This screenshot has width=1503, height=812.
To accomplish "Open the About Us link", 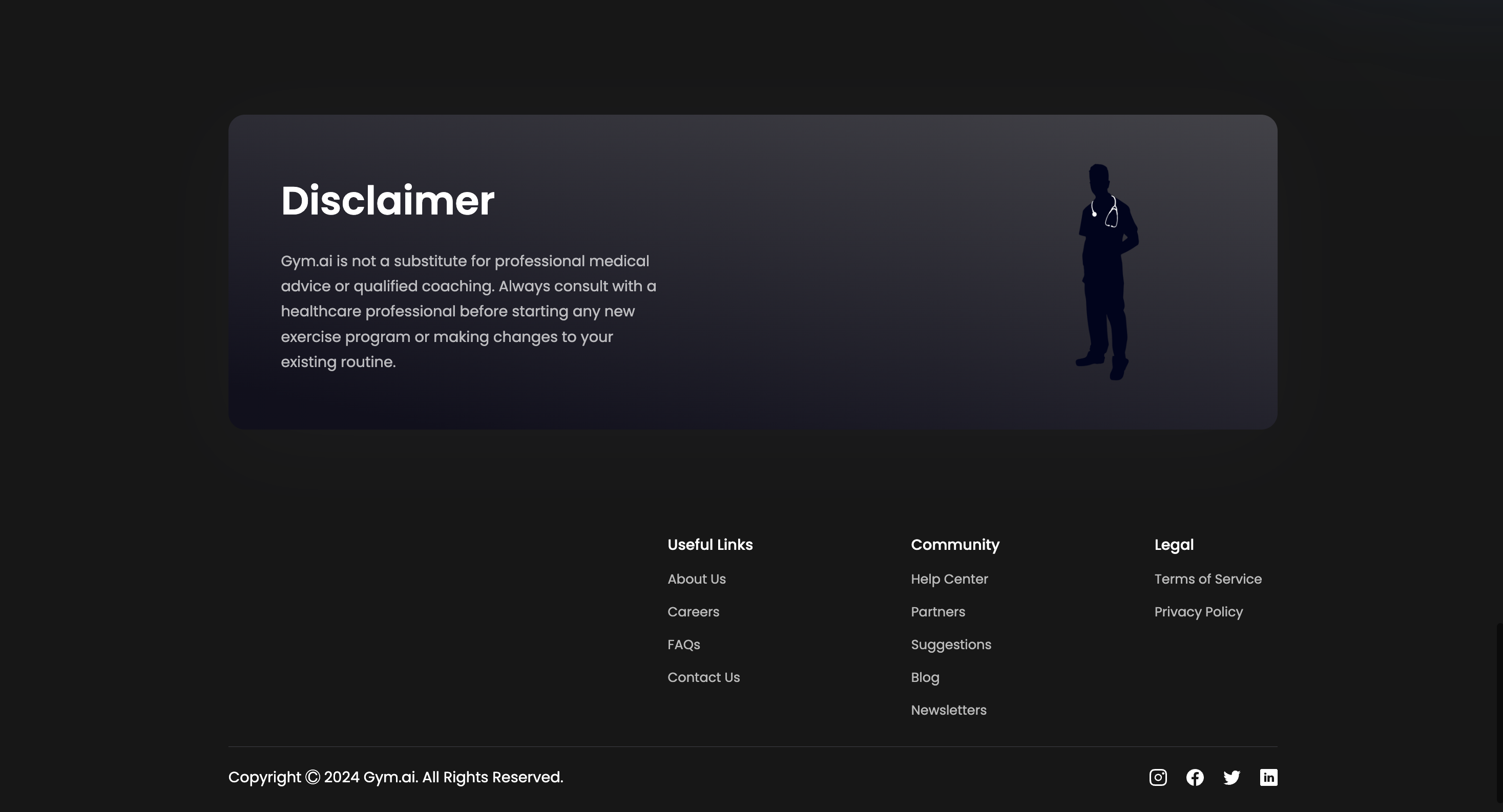I will click(696, 579).
